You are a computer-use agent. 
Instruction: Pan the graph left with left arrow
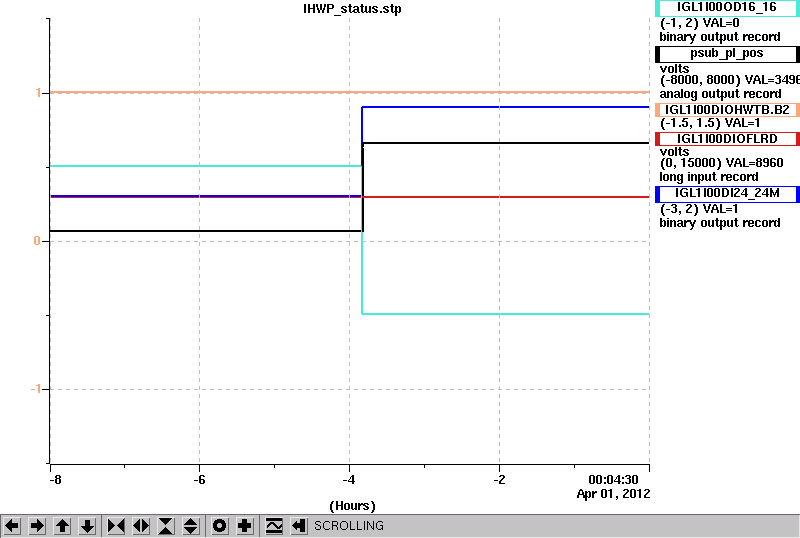[12, 526]
